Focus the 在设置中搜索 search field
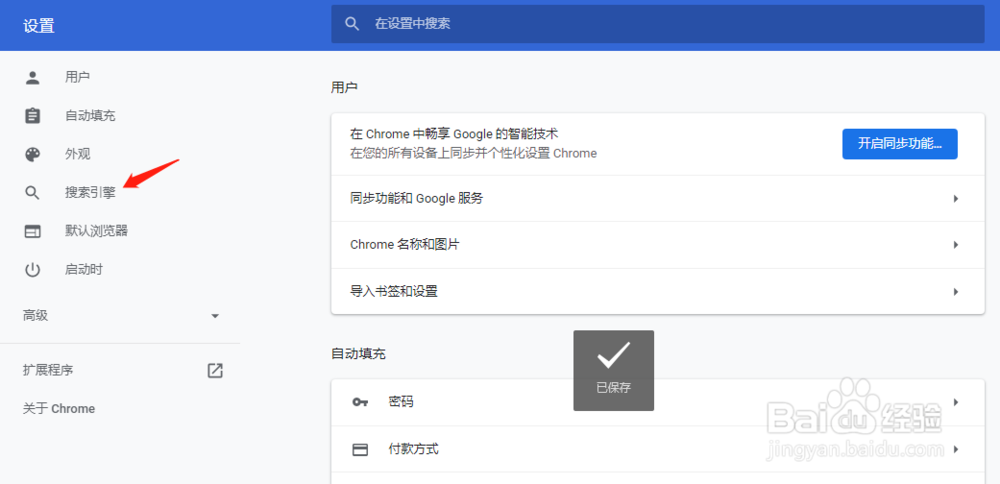Viewport: 1000px width, 484px height. click(658, 24)
